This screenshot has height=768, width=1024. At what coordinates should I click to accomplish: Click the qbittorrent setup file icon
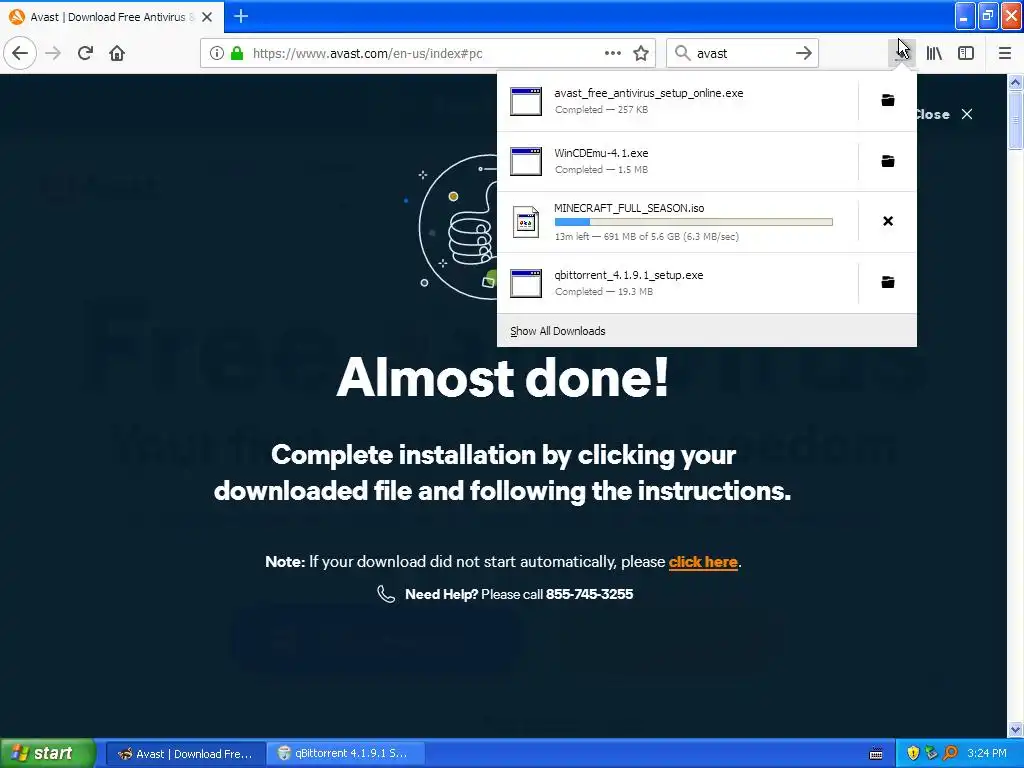click(x=526, y=283)
